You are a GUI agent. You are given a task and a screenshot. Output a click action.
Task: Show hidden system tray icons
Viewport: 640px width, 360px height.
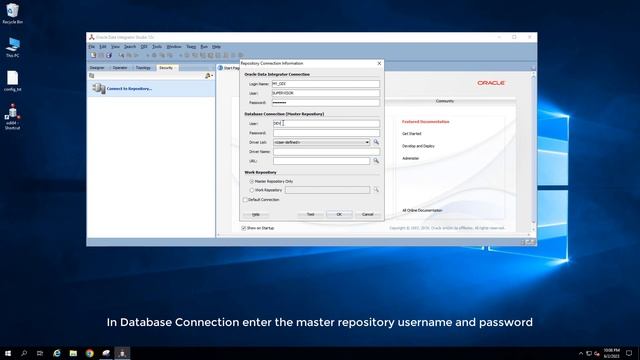[580, 353]
